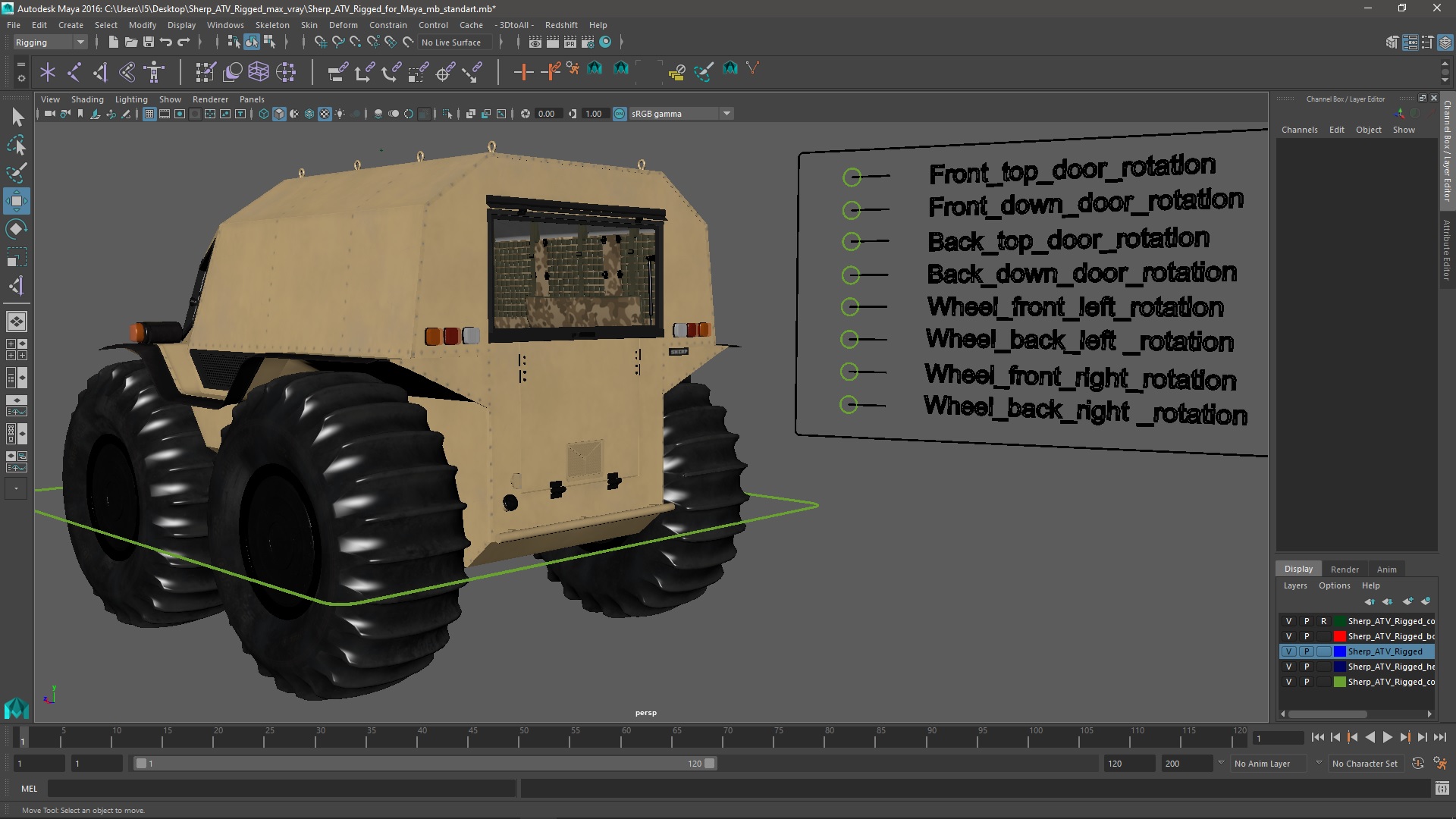Image resolution: width=1456 pixels, height=819 pixels.
Task: Toggle select by object type mode
Action: point(252,42)
